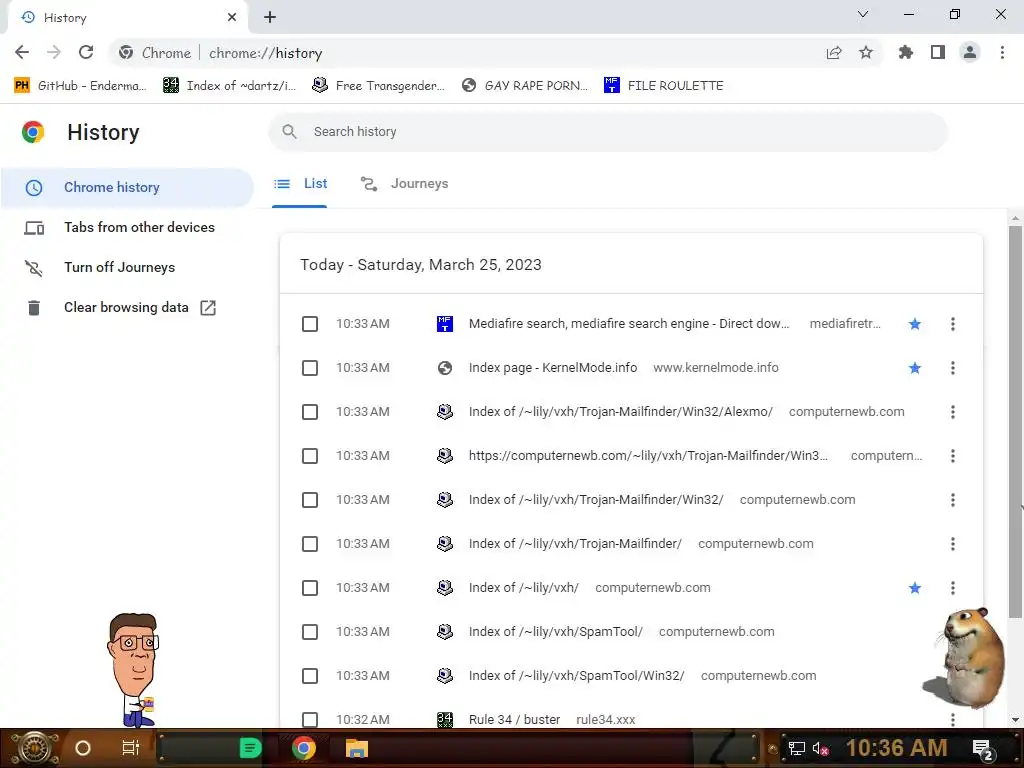
Task: Open the GitHub - Enderma bookmark
Action: [80, 86]
